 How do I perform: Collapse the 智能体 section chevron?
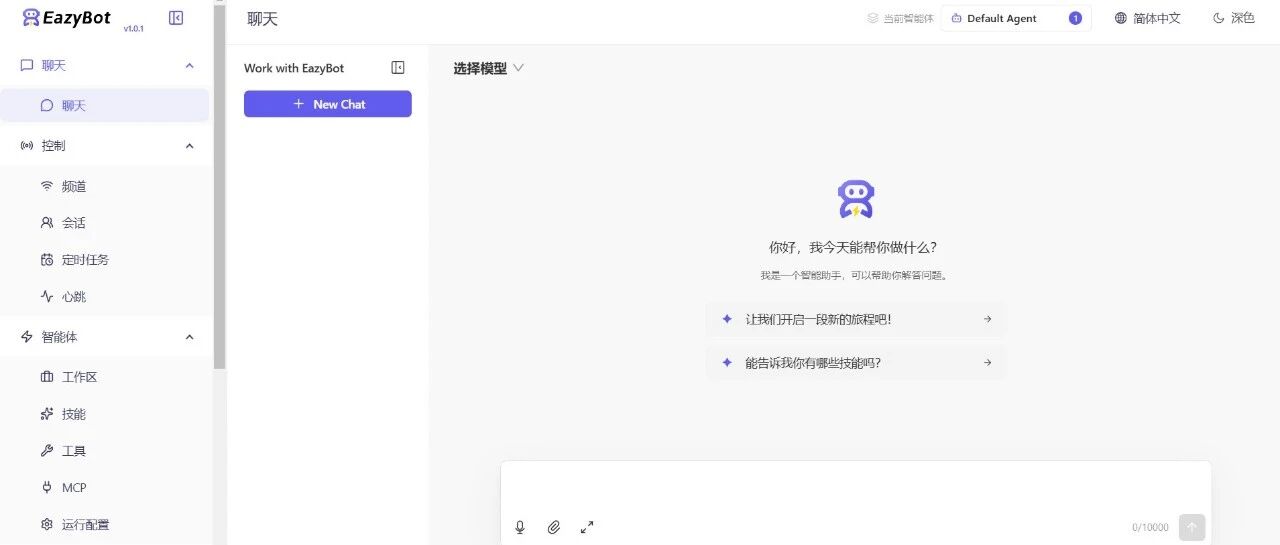(x=190, y=337)
